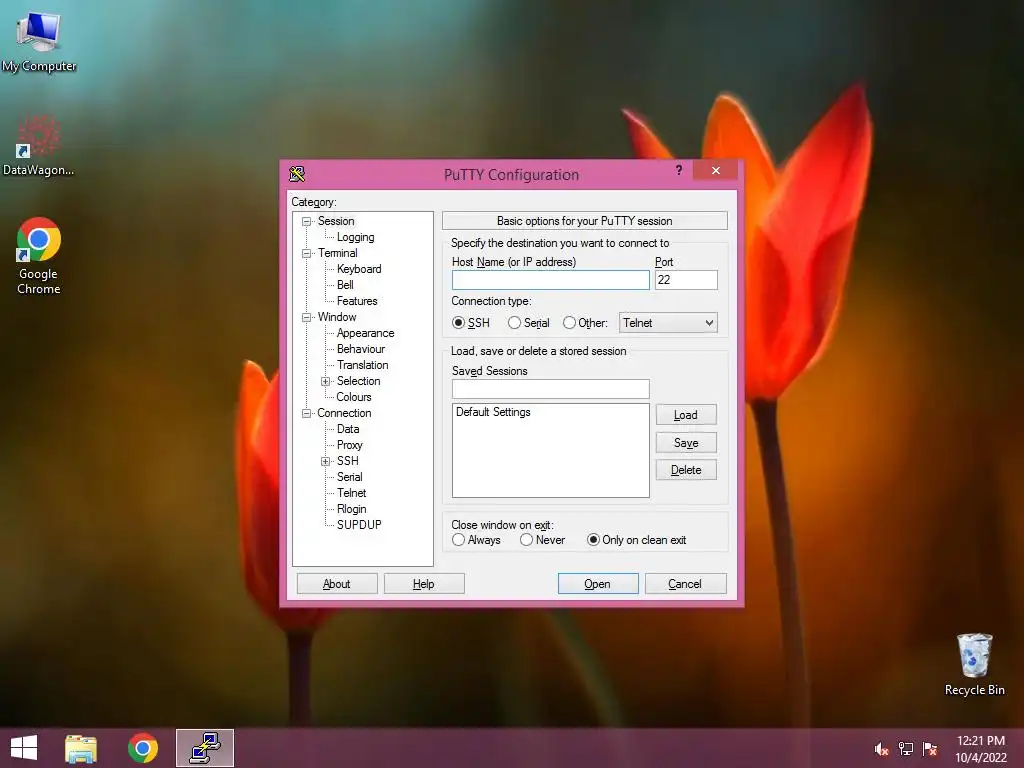Open the network tray icon
The height and width of the screenshot is (768, 1024).
click(906, 749)
